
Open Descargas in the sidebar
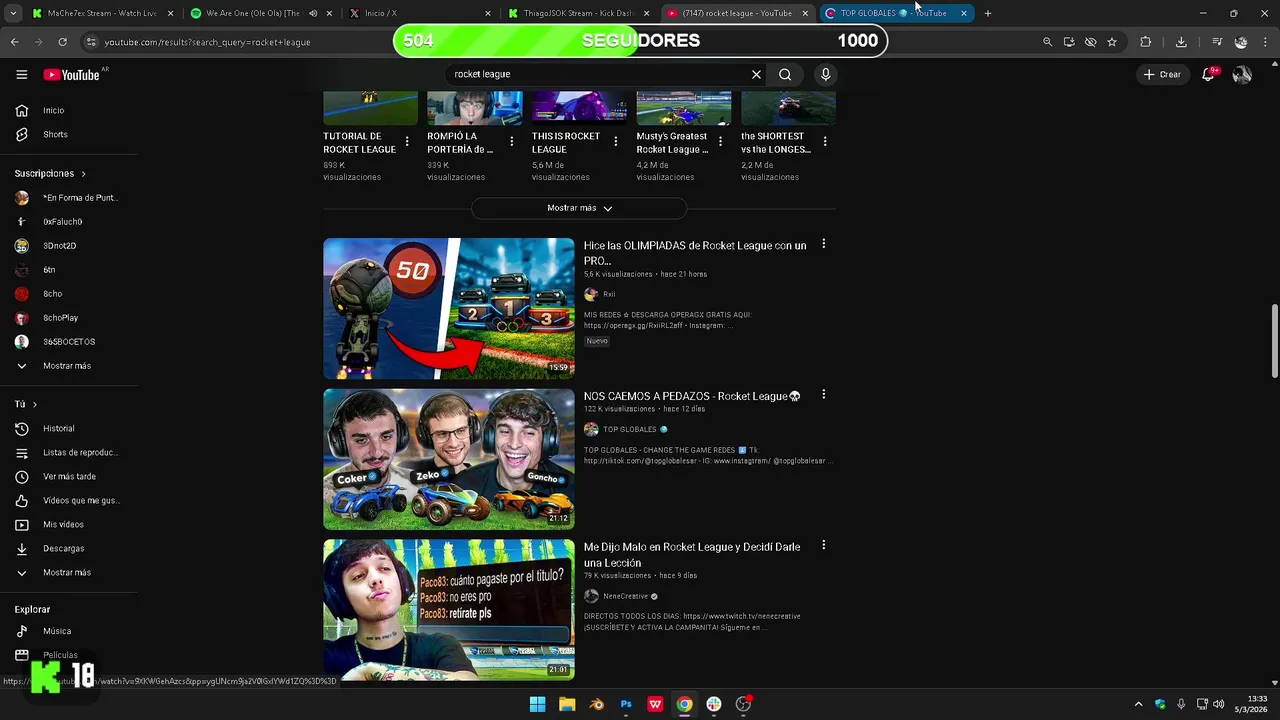[x=62, y=548]
